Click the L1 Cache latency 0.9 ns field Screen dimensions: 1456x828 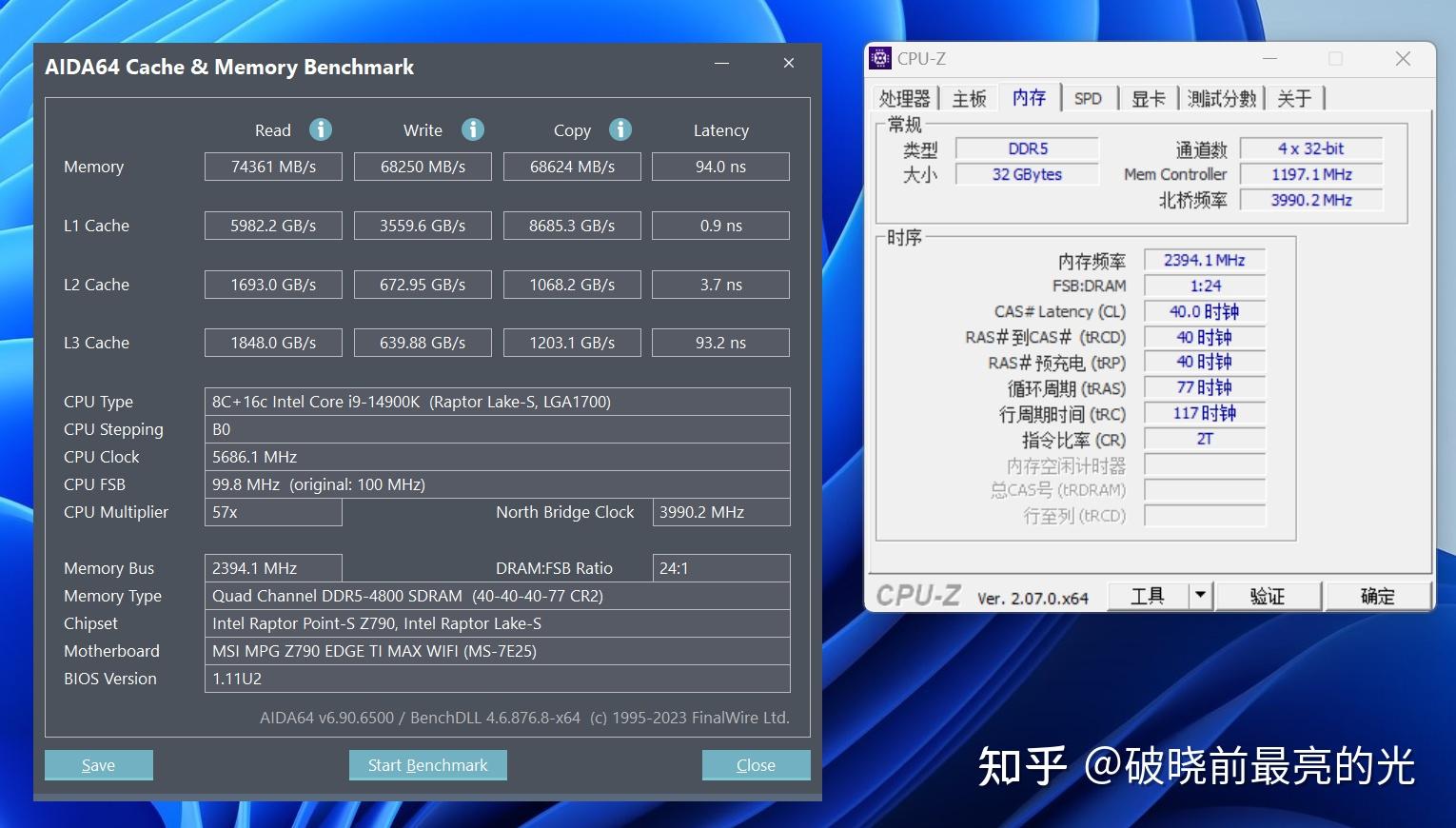tap(720, 226)
